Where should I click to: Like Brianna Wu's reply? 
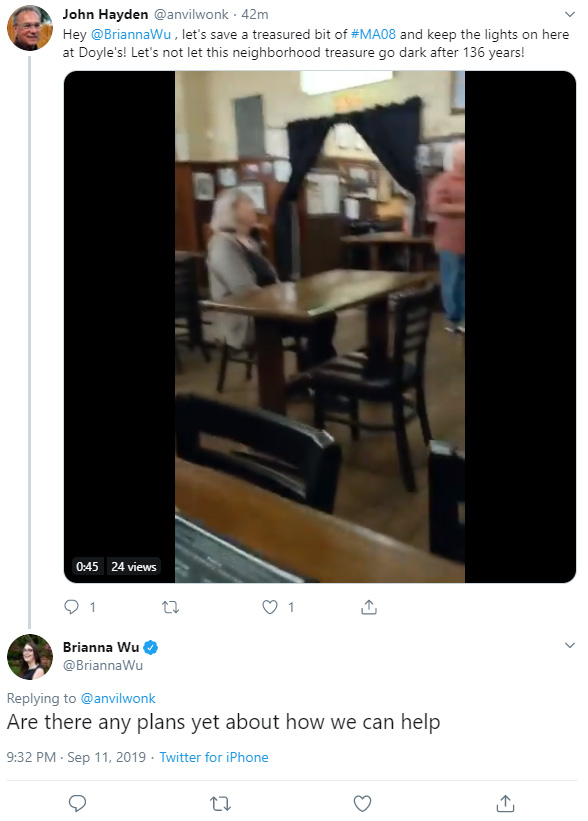(362, 803)
